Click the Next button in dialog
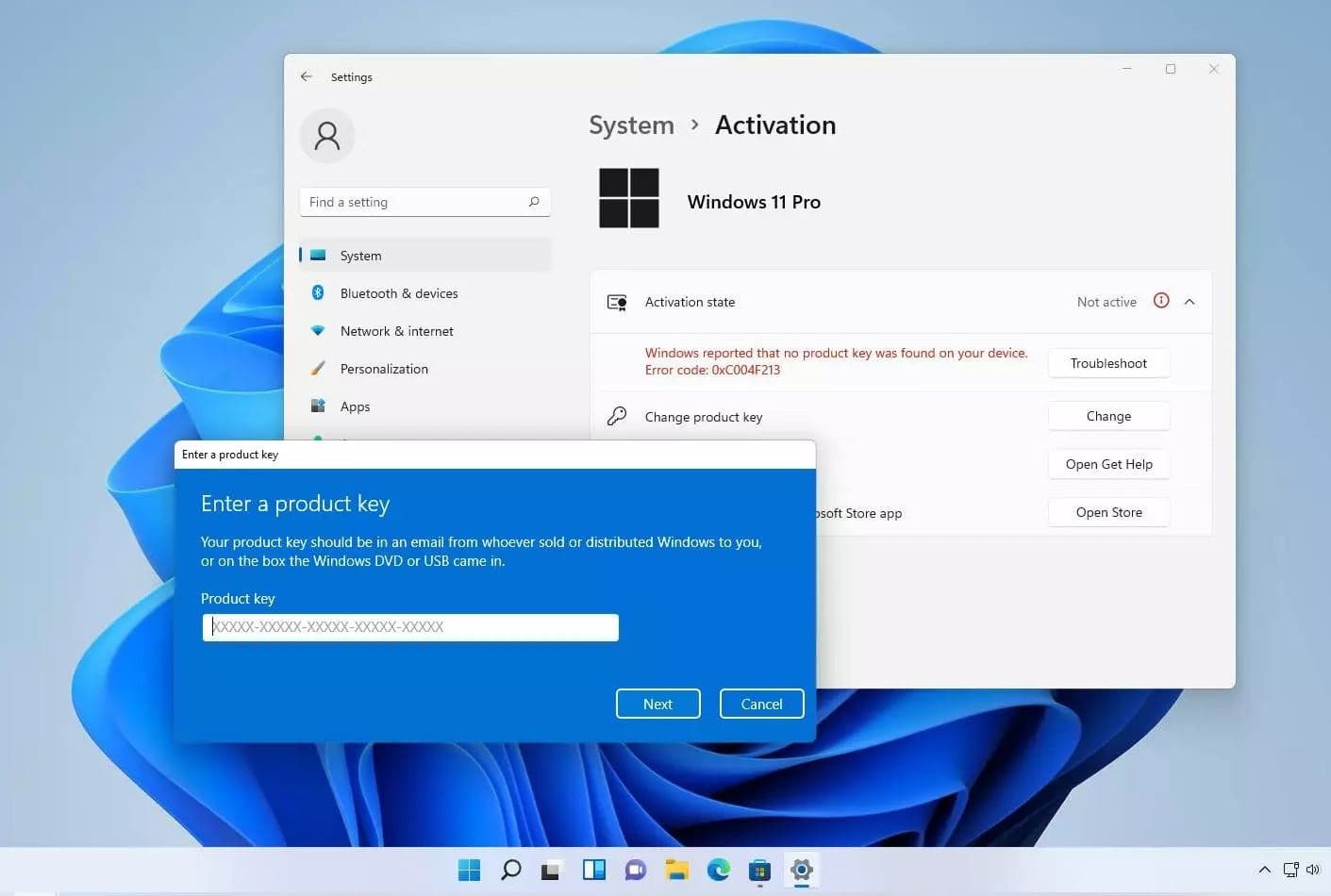This screenshot has height=896, width=1331. tap(657, 704)
